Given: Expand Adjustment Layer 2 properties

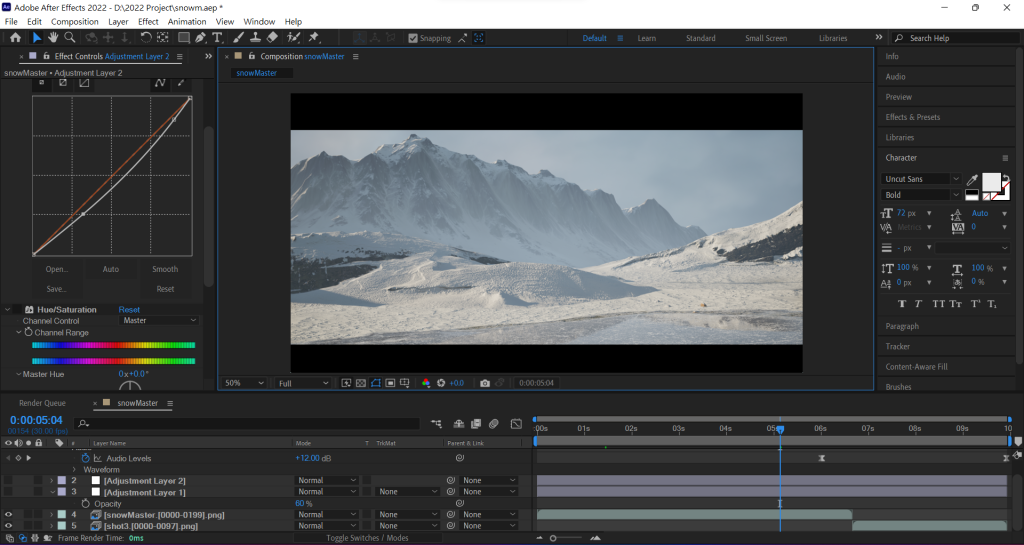Looking at the screenshot, I should (x=51, y=481).
